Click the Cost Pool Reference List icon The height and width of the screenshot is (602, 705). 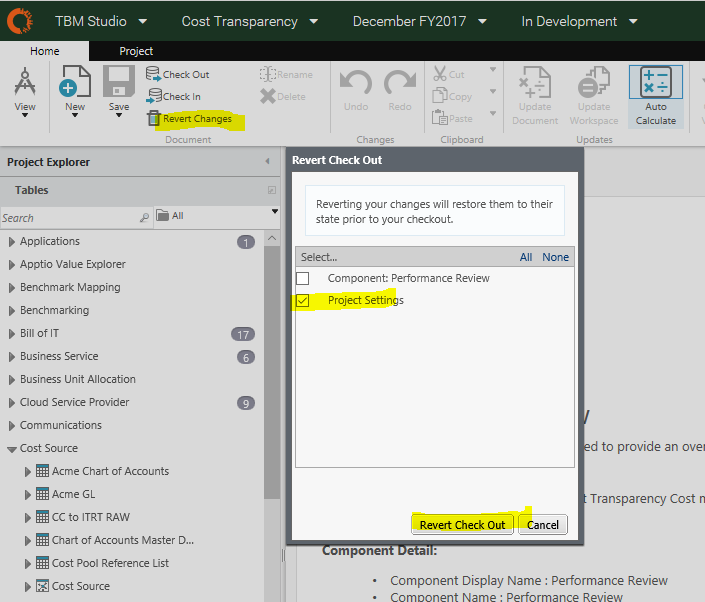pyautogui.click(x=42, y=562)
